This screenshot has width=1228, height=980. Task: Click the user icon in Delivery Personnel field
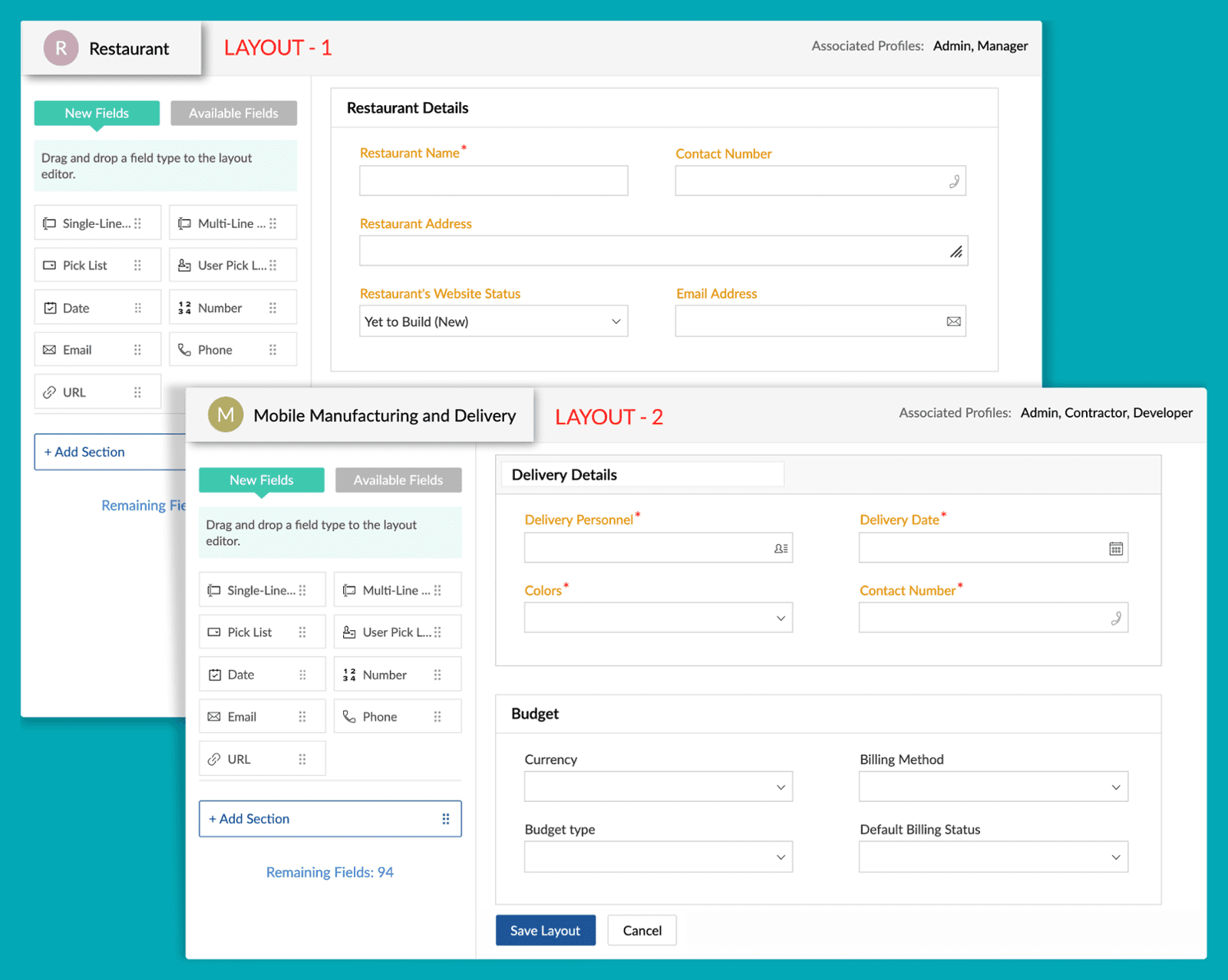(x=781, y=549)
